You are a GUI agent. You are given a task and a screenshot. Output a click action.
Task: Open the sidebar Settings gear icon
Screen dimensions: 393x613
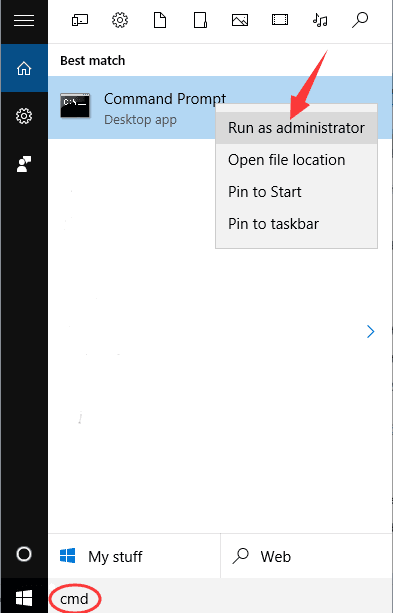coord(24,116)
